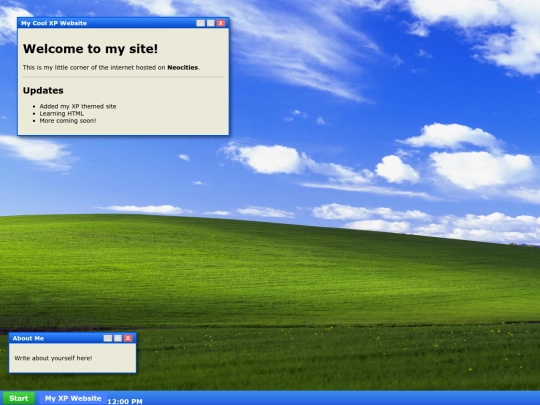
Task: Close the My Cool XP Website window
Action: pos(221,23)
